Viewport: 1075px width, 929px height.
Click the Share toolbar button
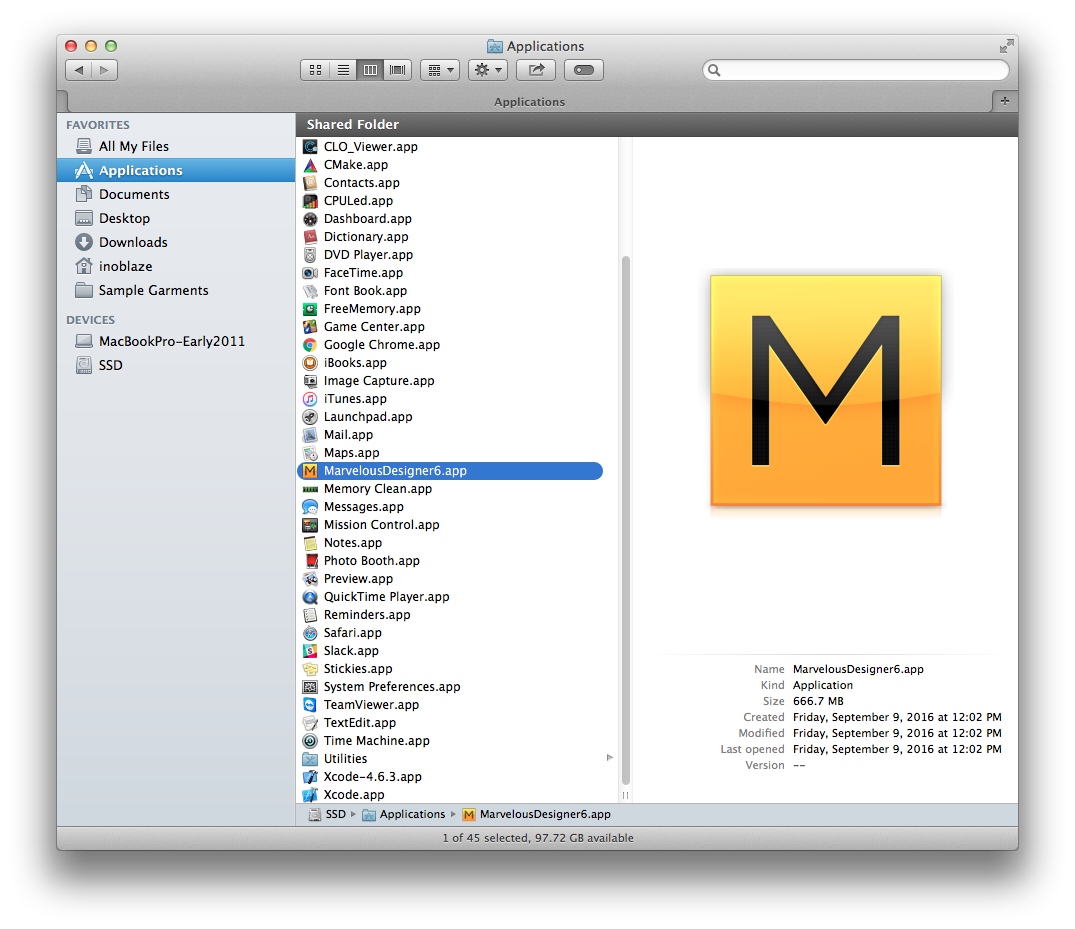[536, 70]
